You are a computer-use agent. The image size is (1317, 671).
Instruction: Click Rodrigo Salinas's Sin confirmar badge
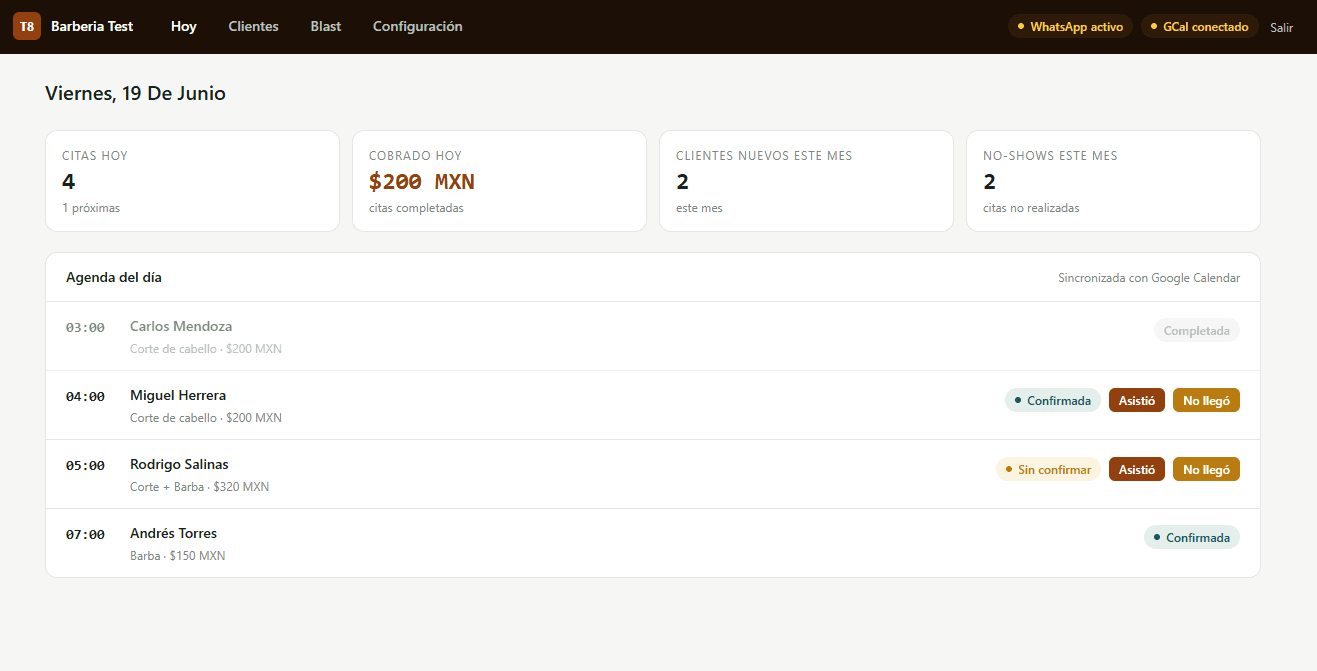pyautogui.click(x=1048, y=469)
